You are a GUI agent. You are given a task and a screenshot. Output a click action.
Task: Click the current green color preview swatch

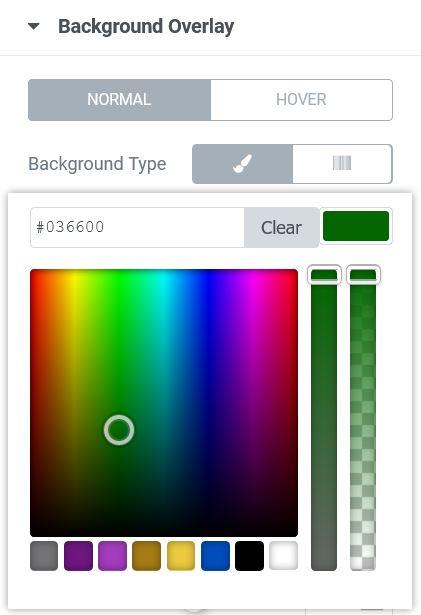pyautogui.click(x=356, y=226)
